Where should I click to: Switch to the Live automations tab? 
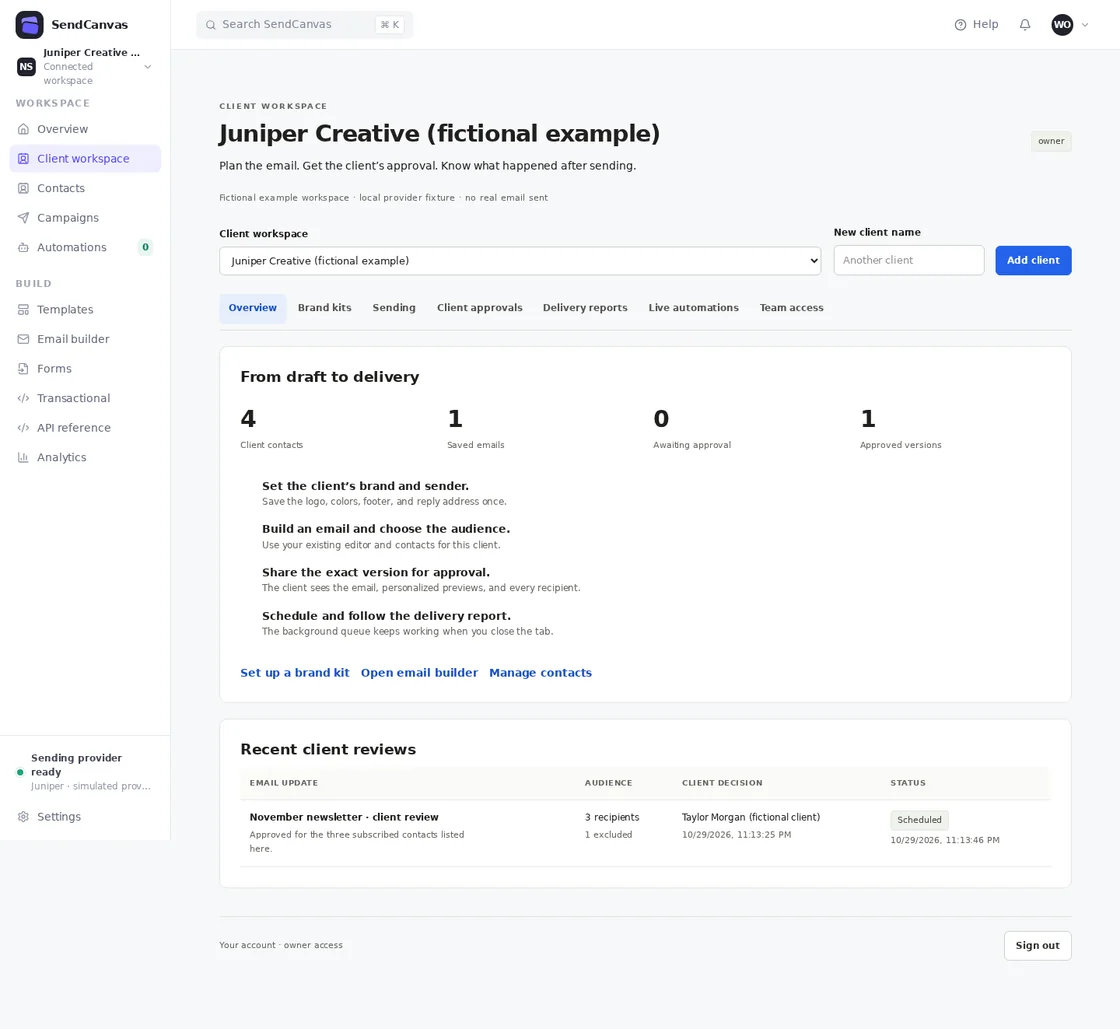pos(694,308)
